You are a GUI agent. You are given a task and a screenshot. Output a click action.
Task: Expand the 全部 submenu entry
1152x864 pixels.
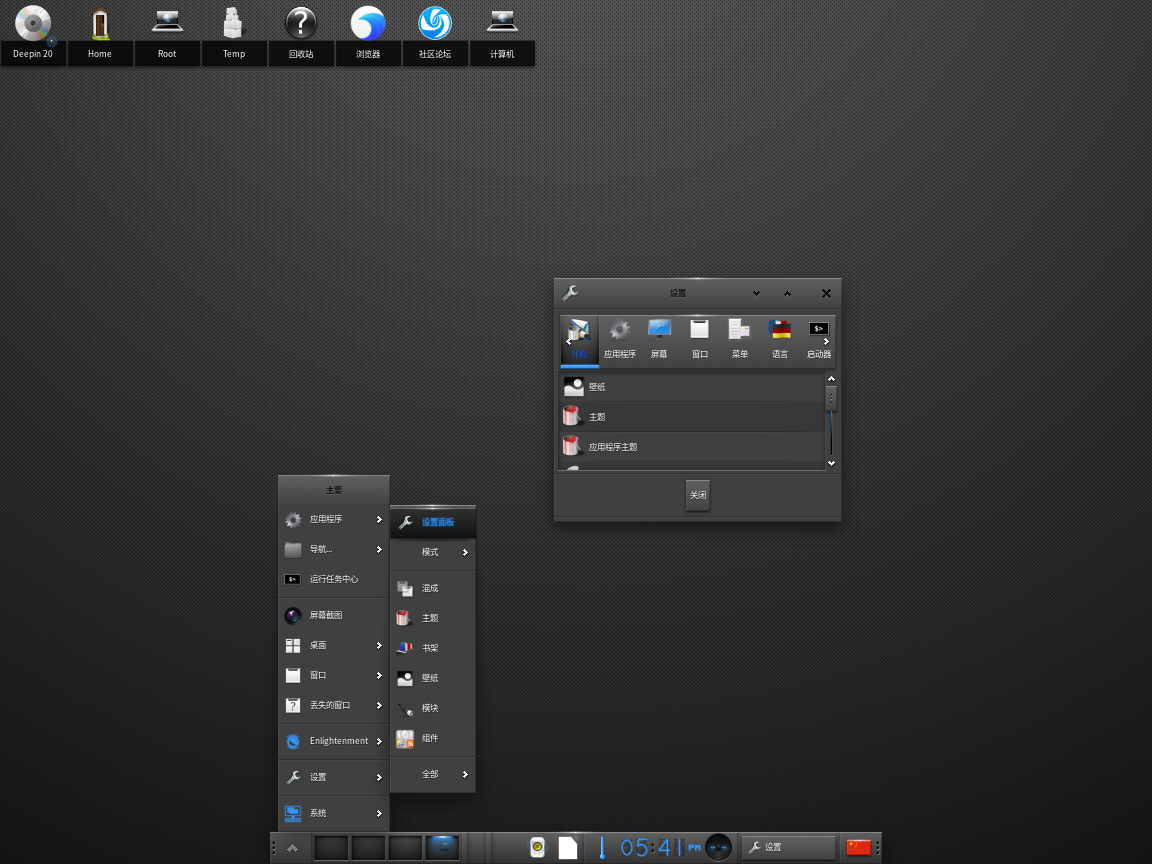click(x=432, y=774)
